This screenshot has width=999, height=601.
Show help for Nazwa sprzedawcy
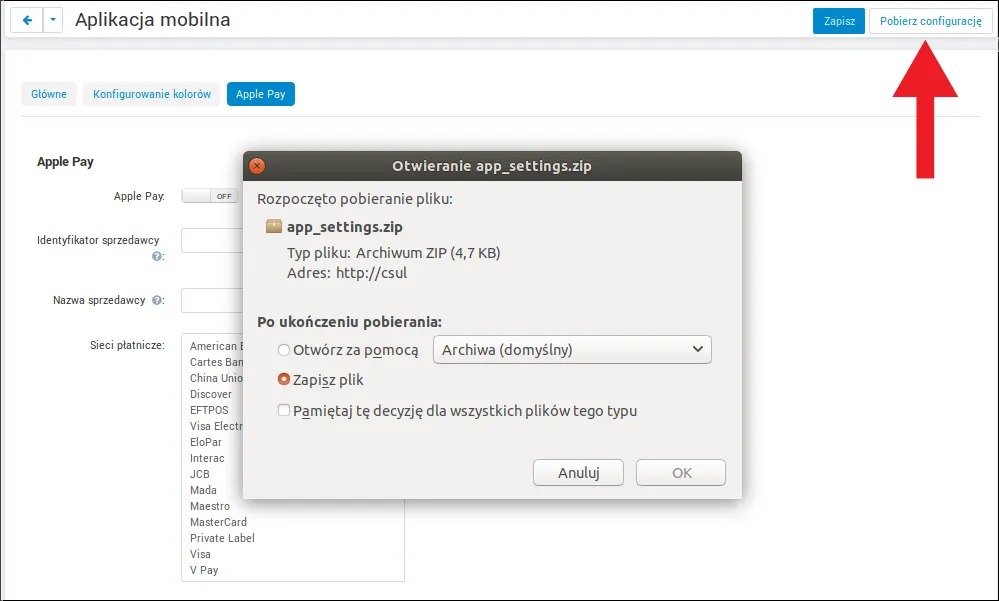157,300
